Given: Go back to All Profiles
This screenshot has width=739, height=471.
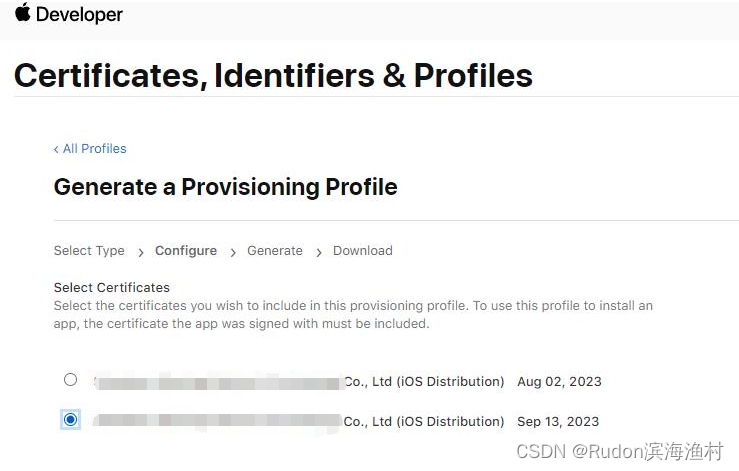Looking at the screenshot, I should tap(94, 149).
